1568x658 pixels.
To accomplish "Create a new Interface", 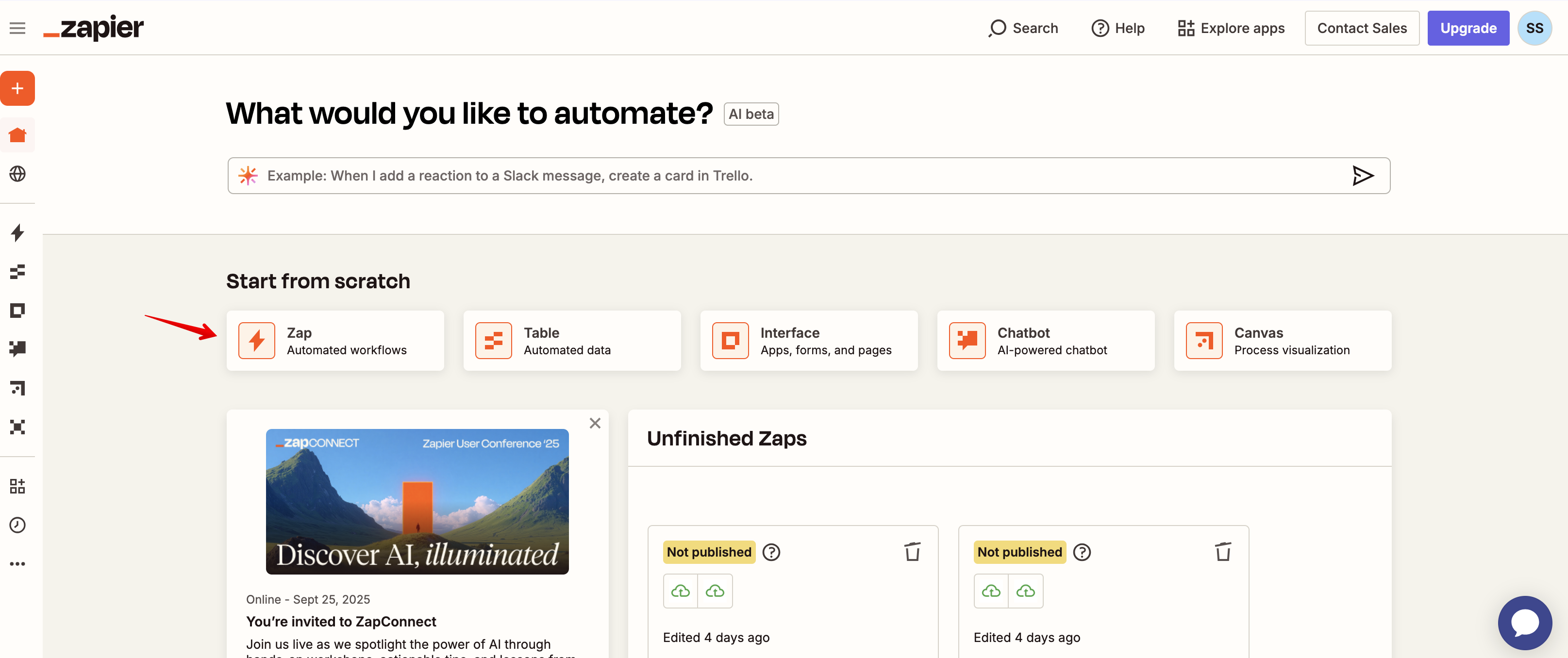I will (x=808, y=341).
